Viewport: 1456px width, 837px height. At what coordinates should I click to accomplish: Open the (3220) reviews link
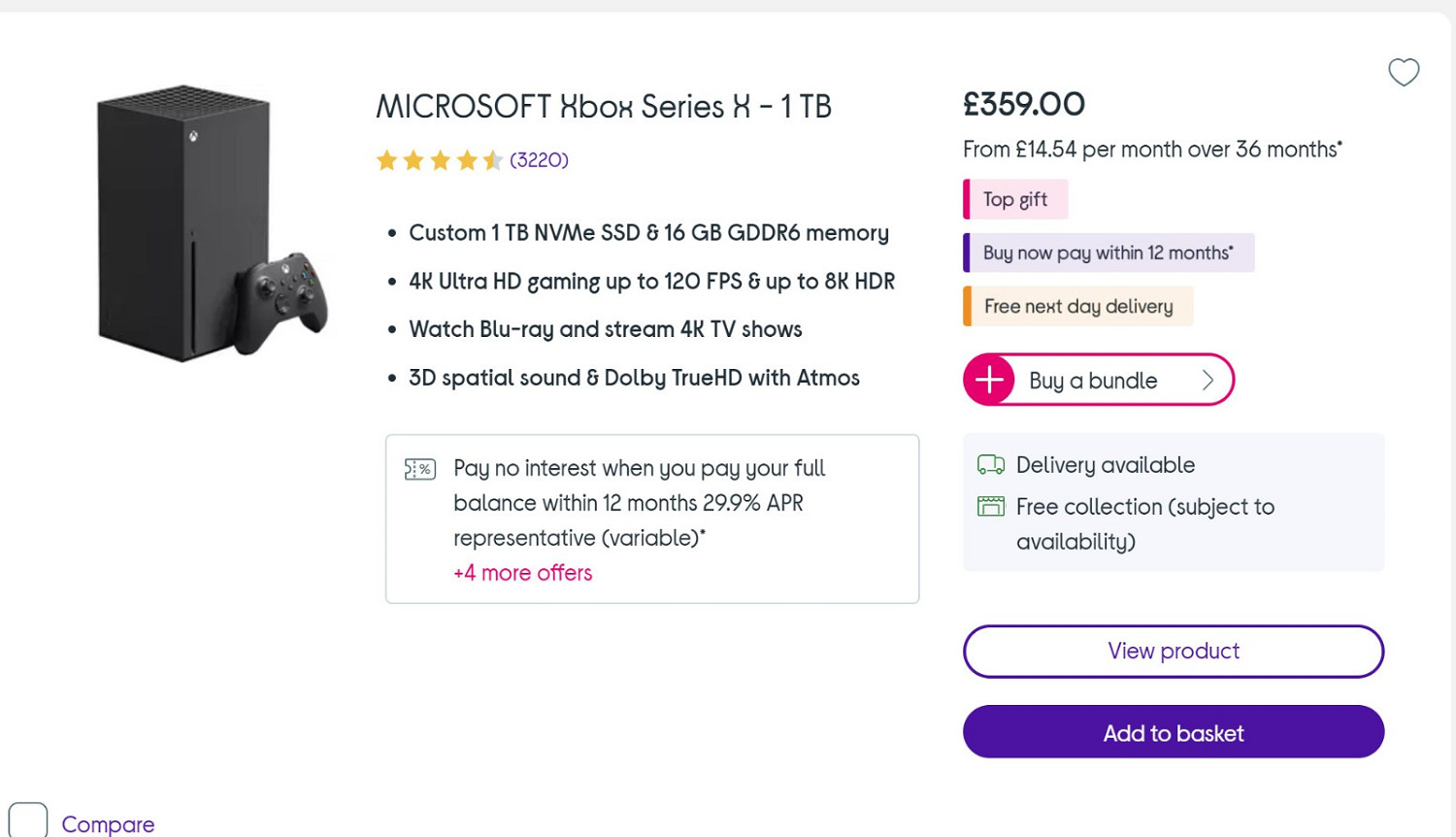pos(537,159)
